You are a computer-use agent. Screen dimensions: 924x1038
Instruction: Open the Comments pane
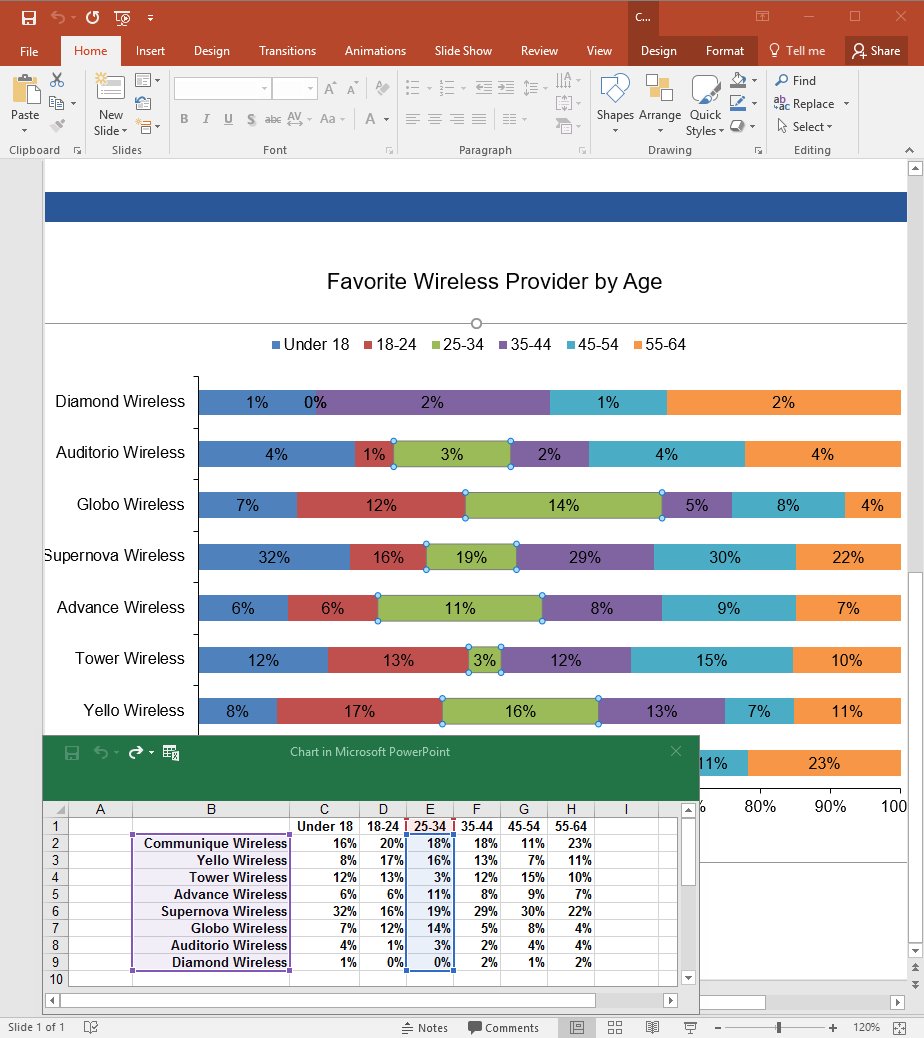503,1027
